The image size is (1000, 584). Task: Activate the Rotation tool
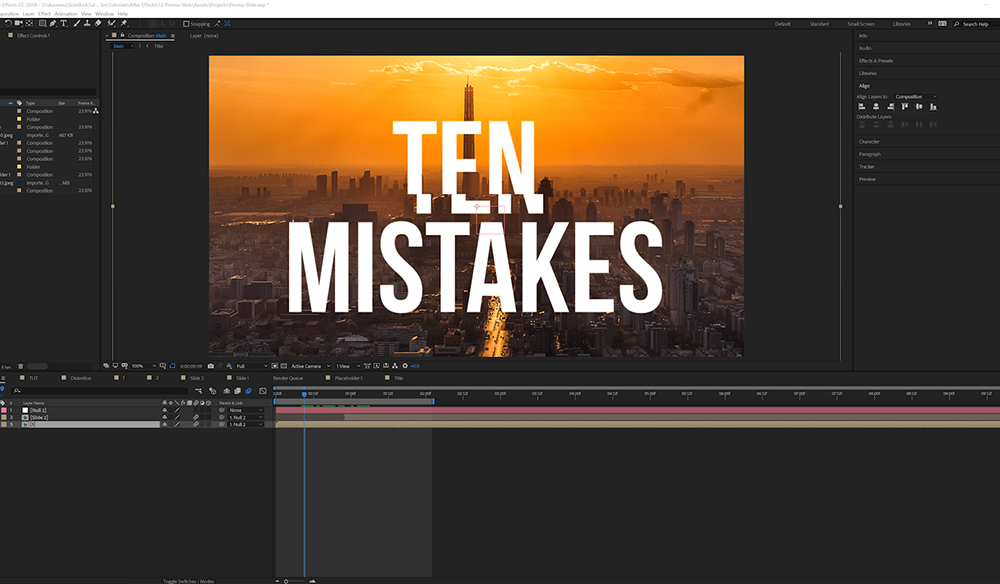click(8, 22)
